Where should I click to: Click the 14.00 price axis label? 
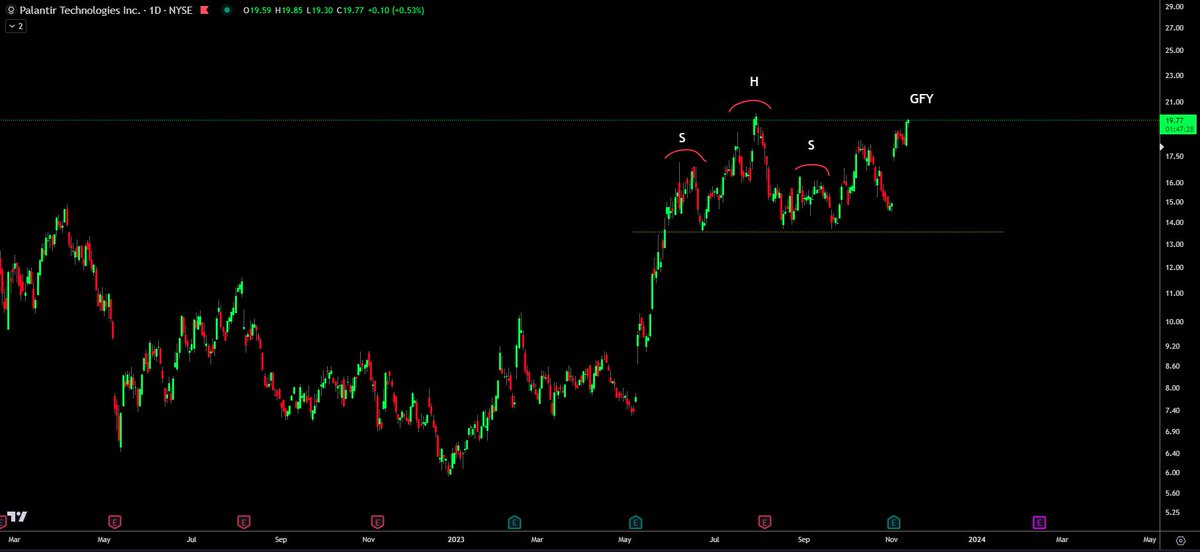click(x=1174, y=222)
